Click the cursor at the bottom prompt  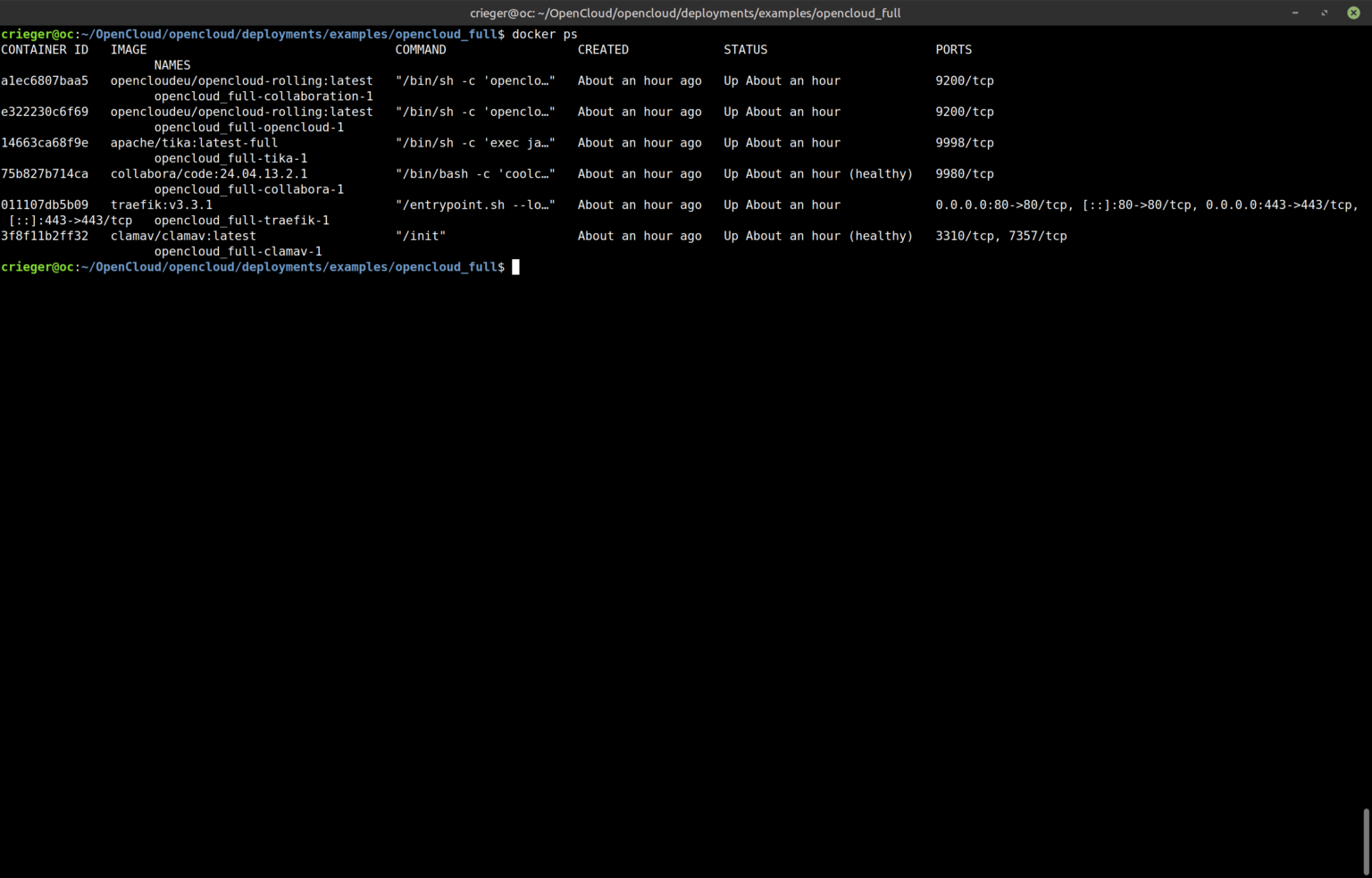pyautogui.click(x=515, y=267)
